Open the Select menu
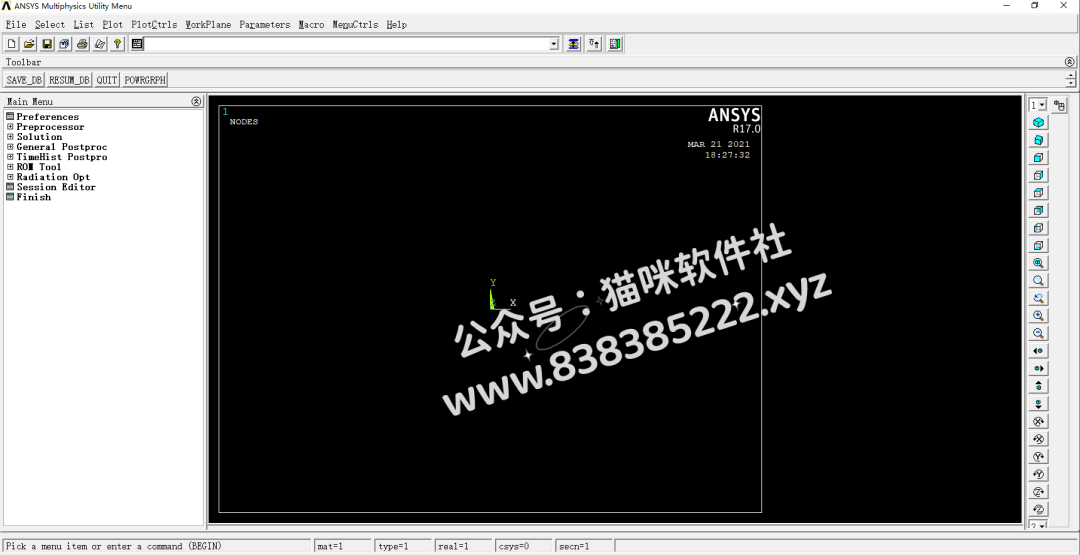This screenshot has height=555, width=1080. tap(50, 25)
